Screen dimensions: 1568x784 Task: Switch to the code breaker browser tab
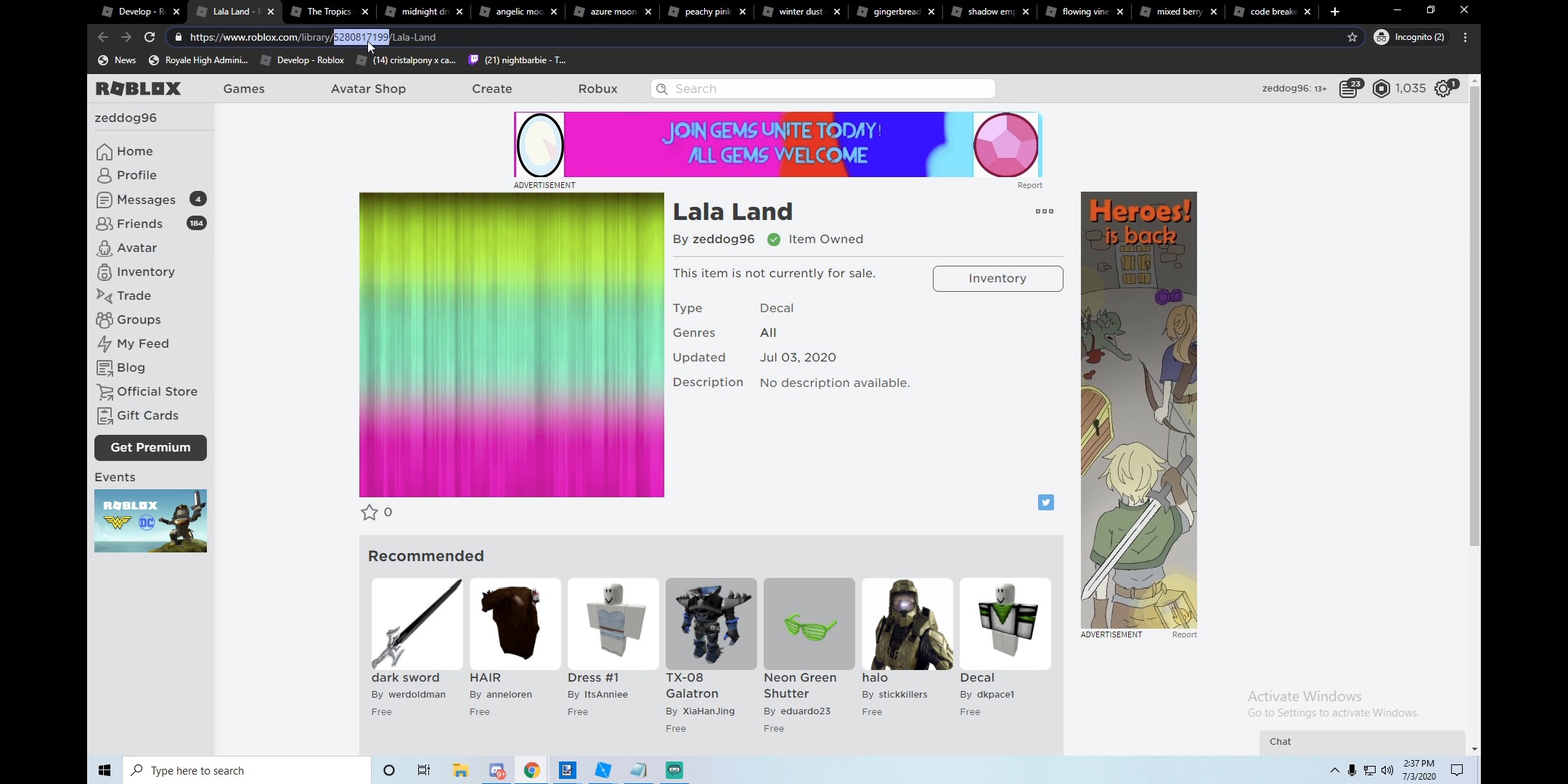pos(1273,12)
